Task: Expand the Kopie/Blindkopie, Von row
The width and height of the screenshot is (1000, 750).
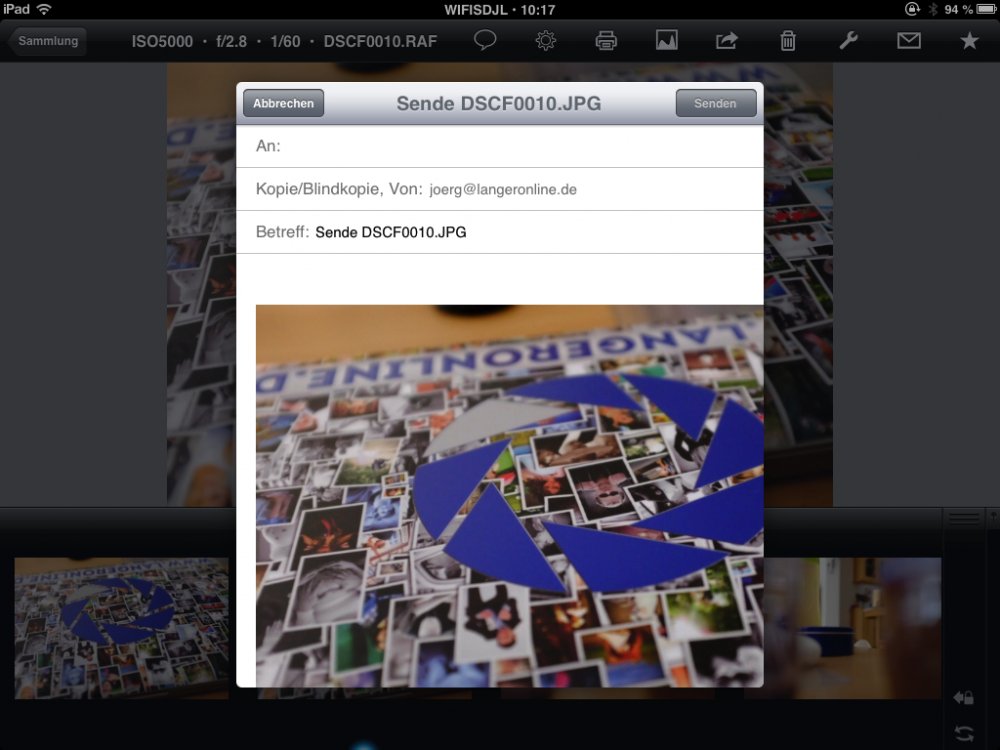Action: [x=500, y=189]
